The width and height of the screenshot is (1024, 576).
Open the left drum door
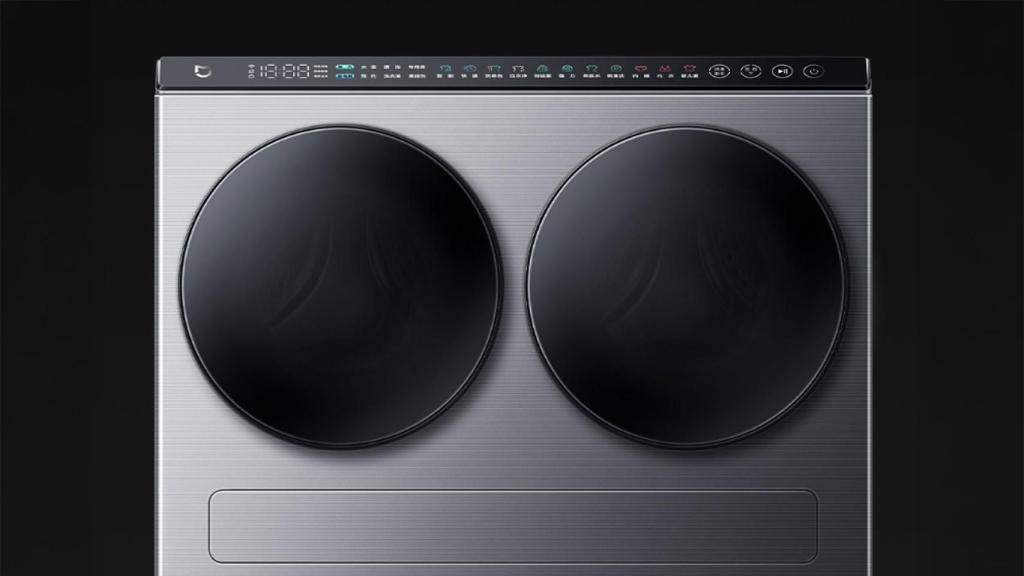(341, 284)
